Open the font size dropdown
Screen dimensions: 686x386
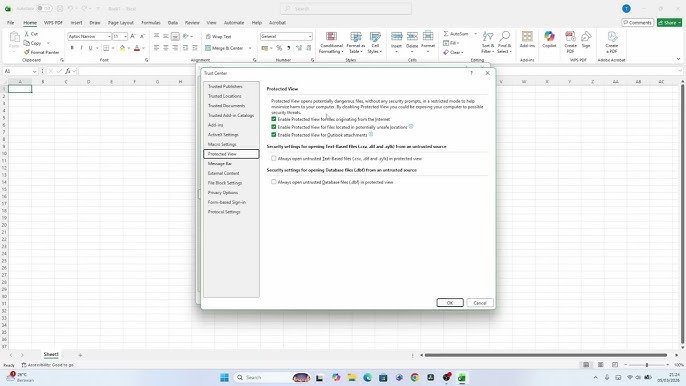click(x=125, y=36)
